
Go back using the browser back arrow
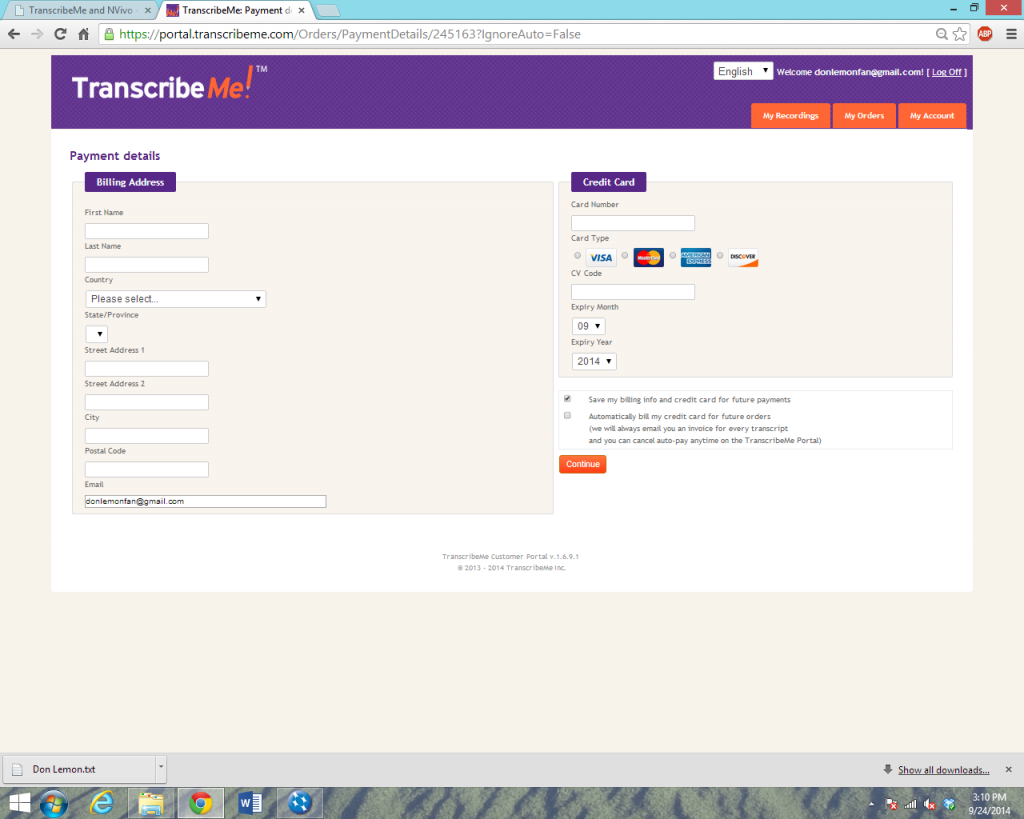coord(14,34)
